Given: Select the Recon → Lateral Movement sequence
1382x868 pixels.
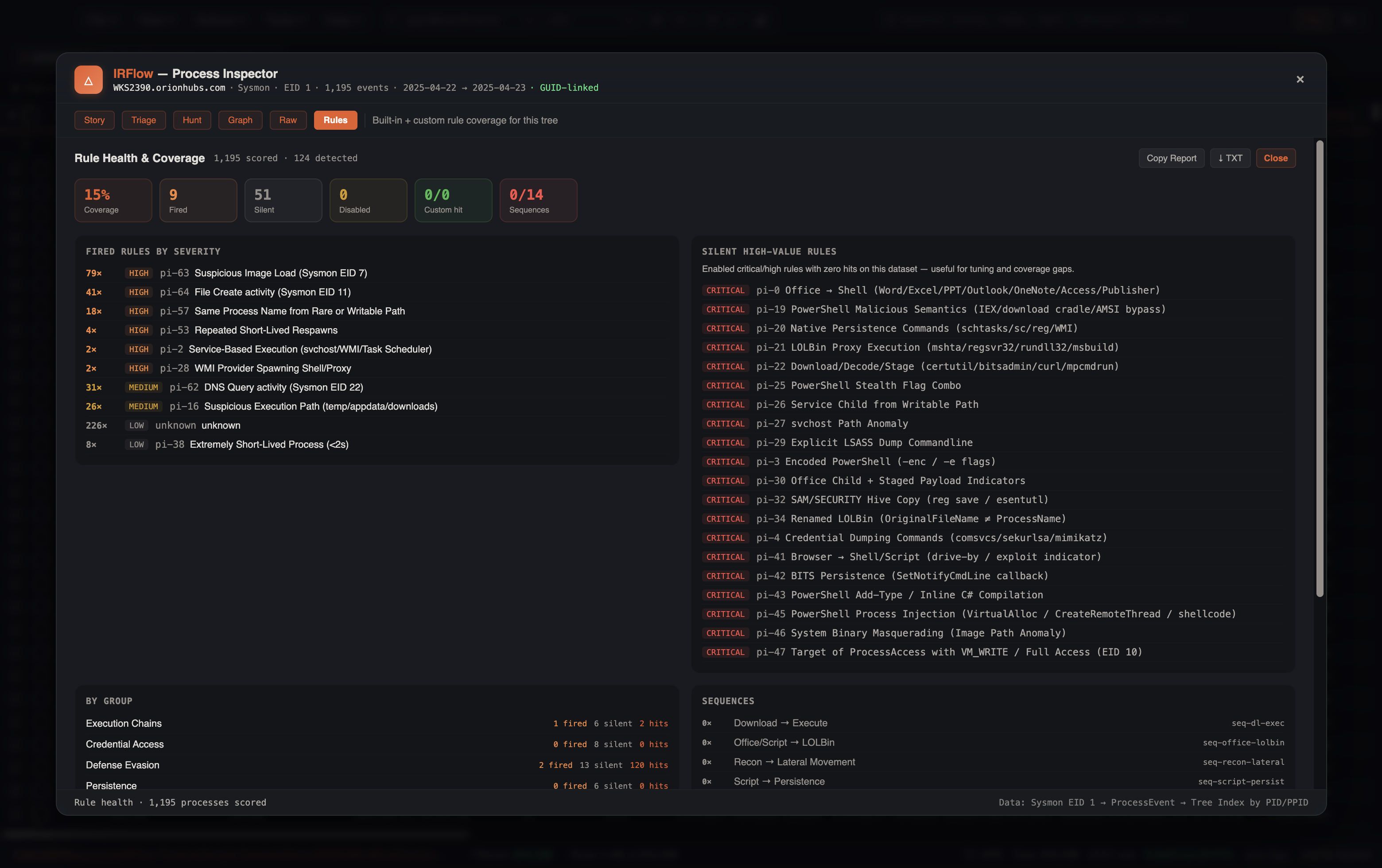Looking at the screenshot, I should click(993, 762).
